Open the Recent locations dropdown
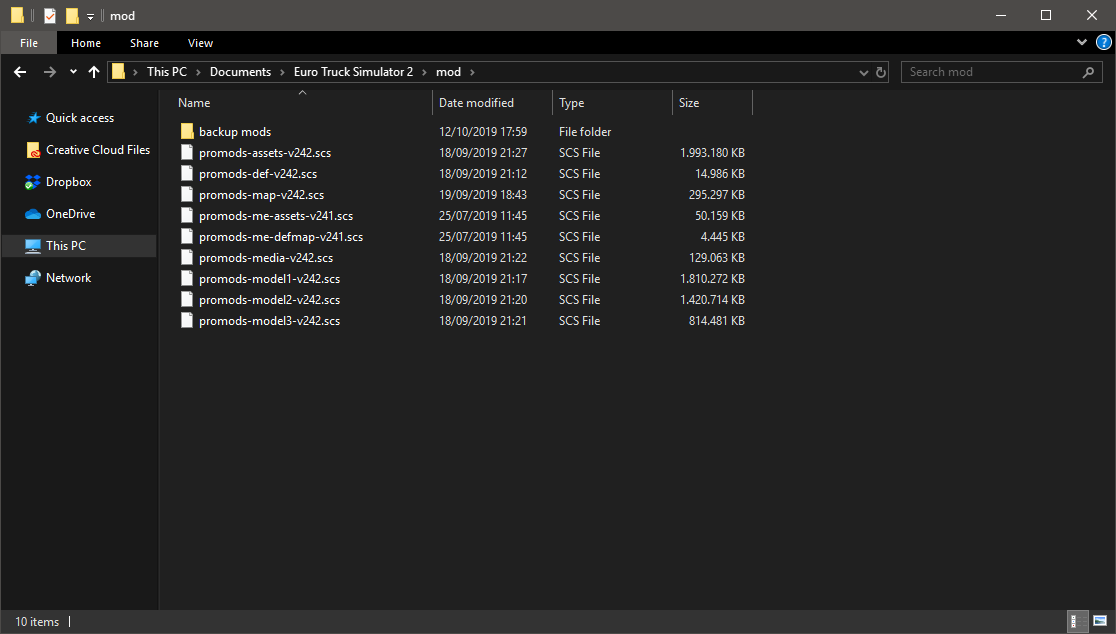Viewport: 1116px width, 634px height. click(x=73, y=72)
